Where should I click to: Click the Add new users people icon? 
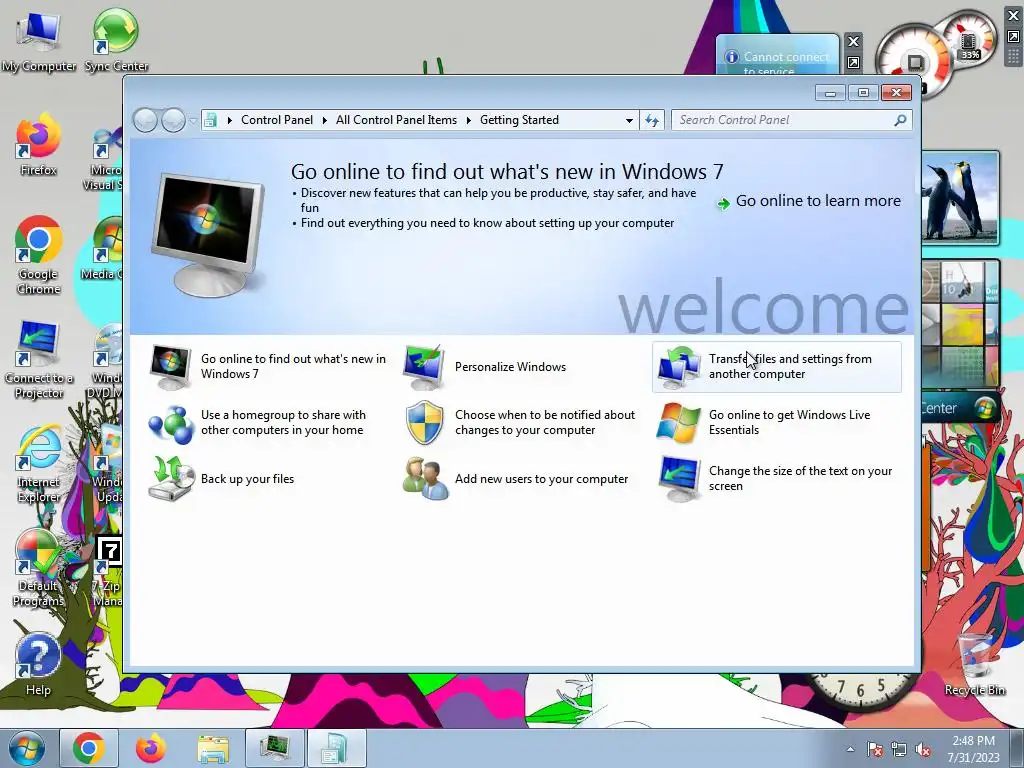[426, 479]
